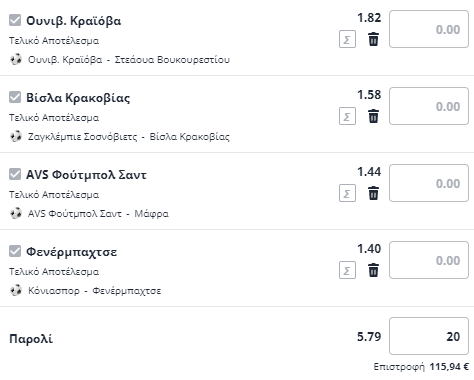
Task: Toggle the sigma icon on Βίσλα Κρακοβίας row
Action: [x=347, y=116]
